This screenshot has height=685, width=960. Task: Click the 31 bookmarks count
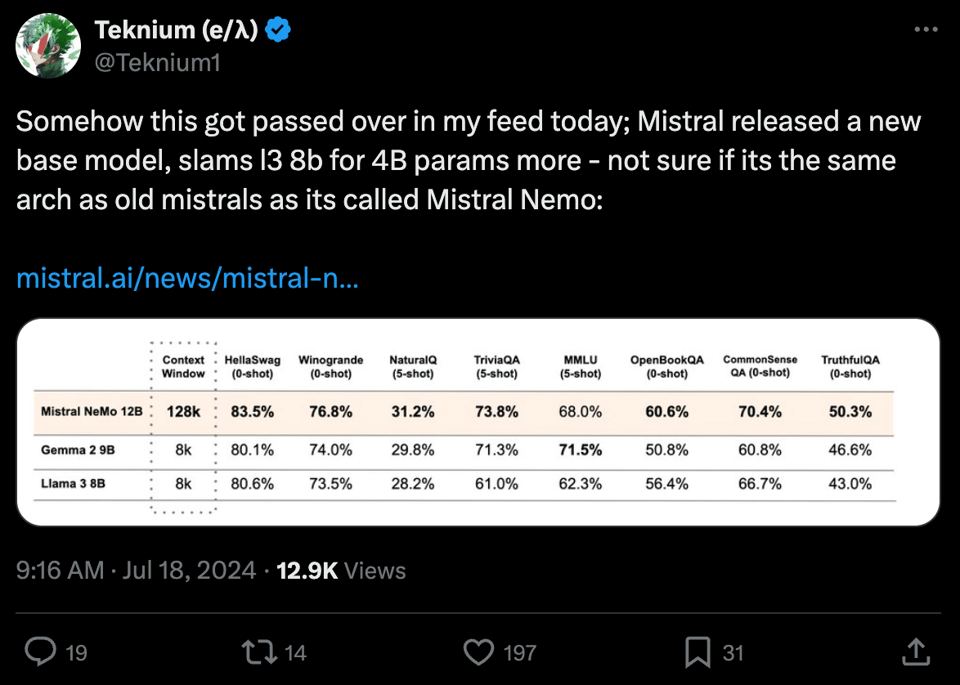click(733, 653)
